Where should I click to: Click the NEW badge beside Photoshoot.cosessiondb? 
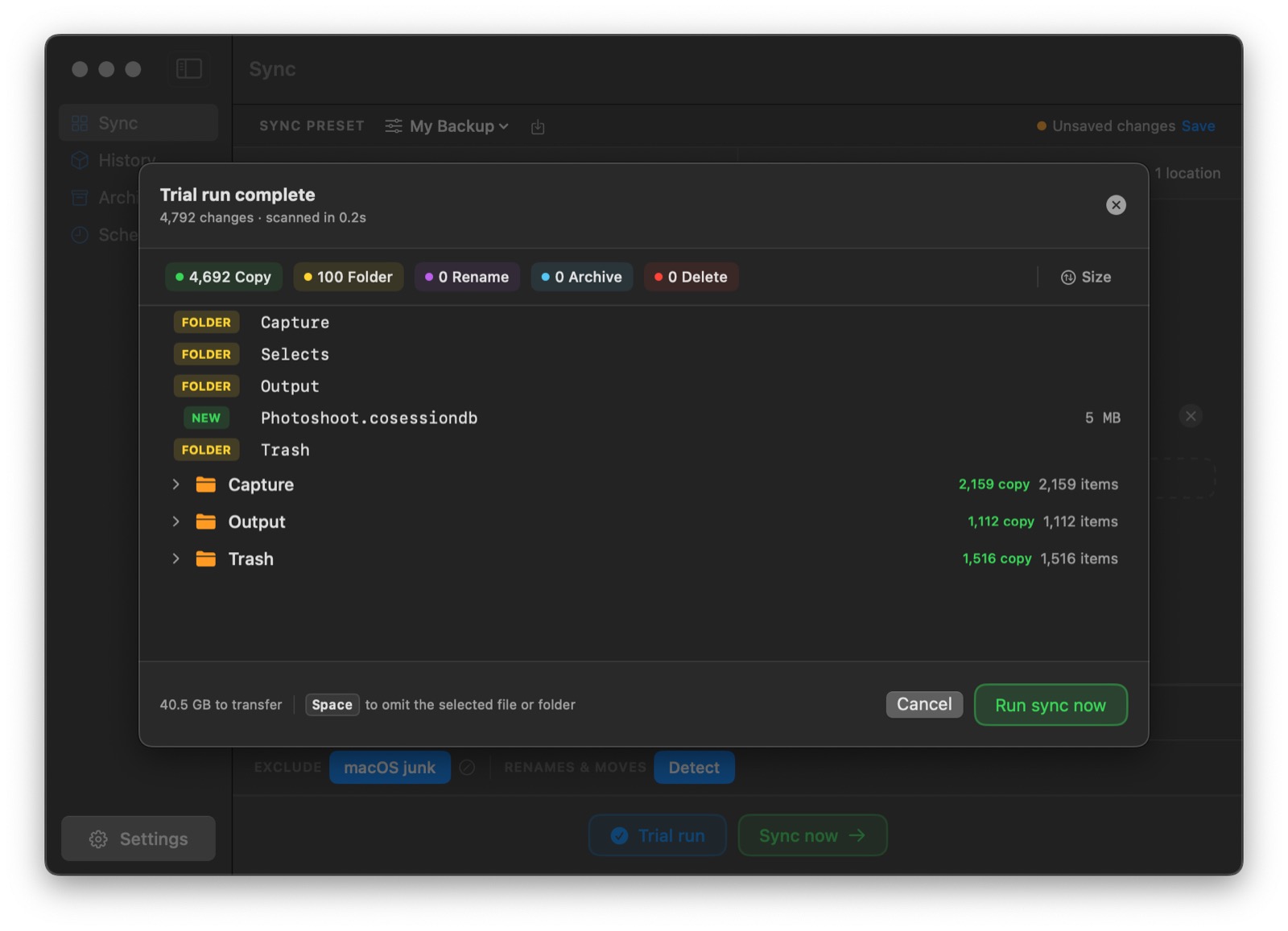[206, 418]
